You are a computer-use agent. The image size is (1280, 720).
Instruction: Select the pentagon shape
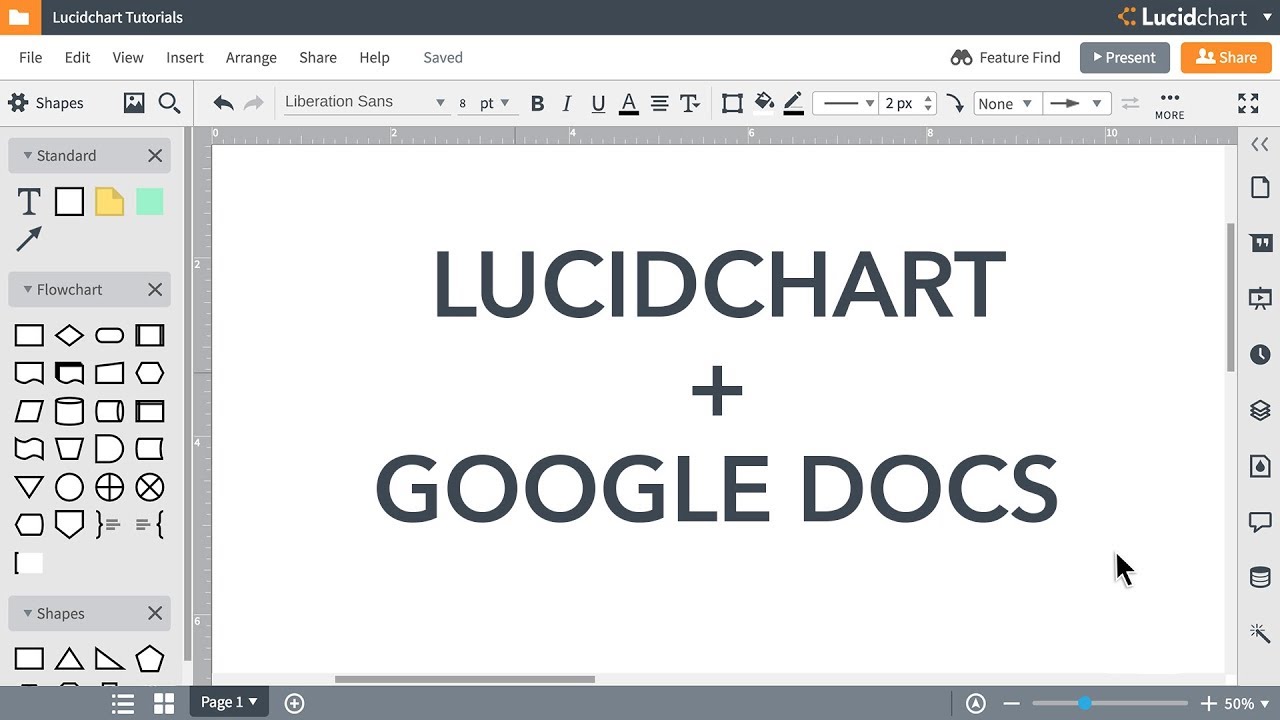click(149, 658)
